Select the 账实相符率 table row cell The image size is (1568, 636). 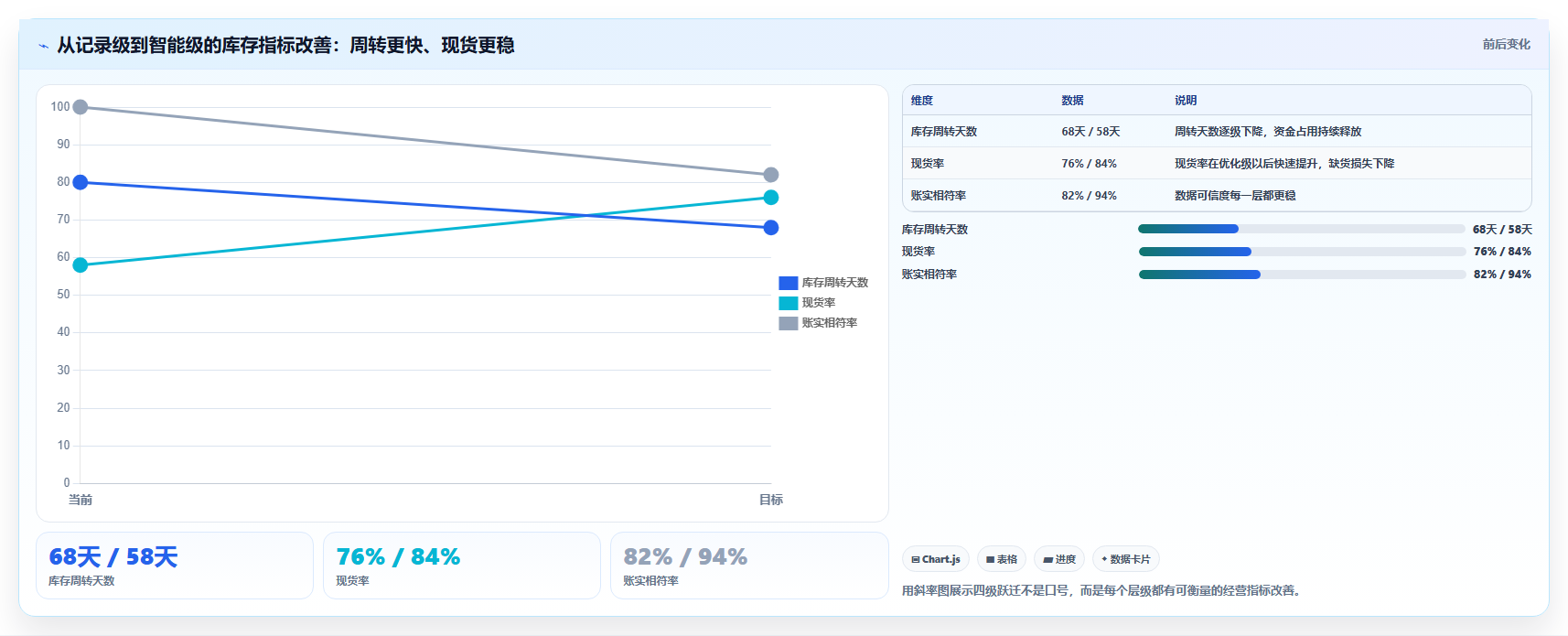coord(939,196)
